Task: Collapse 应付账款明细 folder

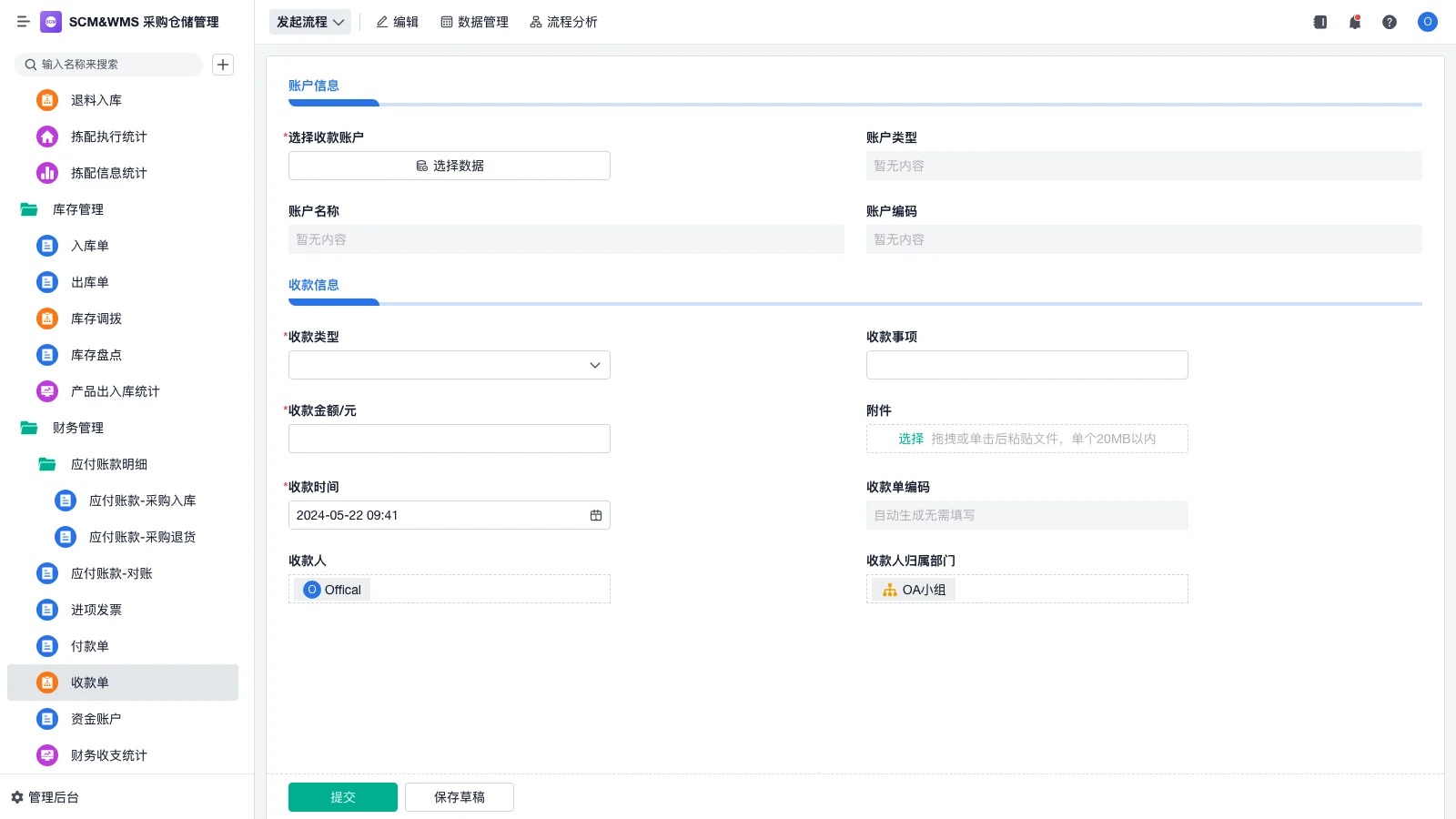Action: (x=47, y=464)
